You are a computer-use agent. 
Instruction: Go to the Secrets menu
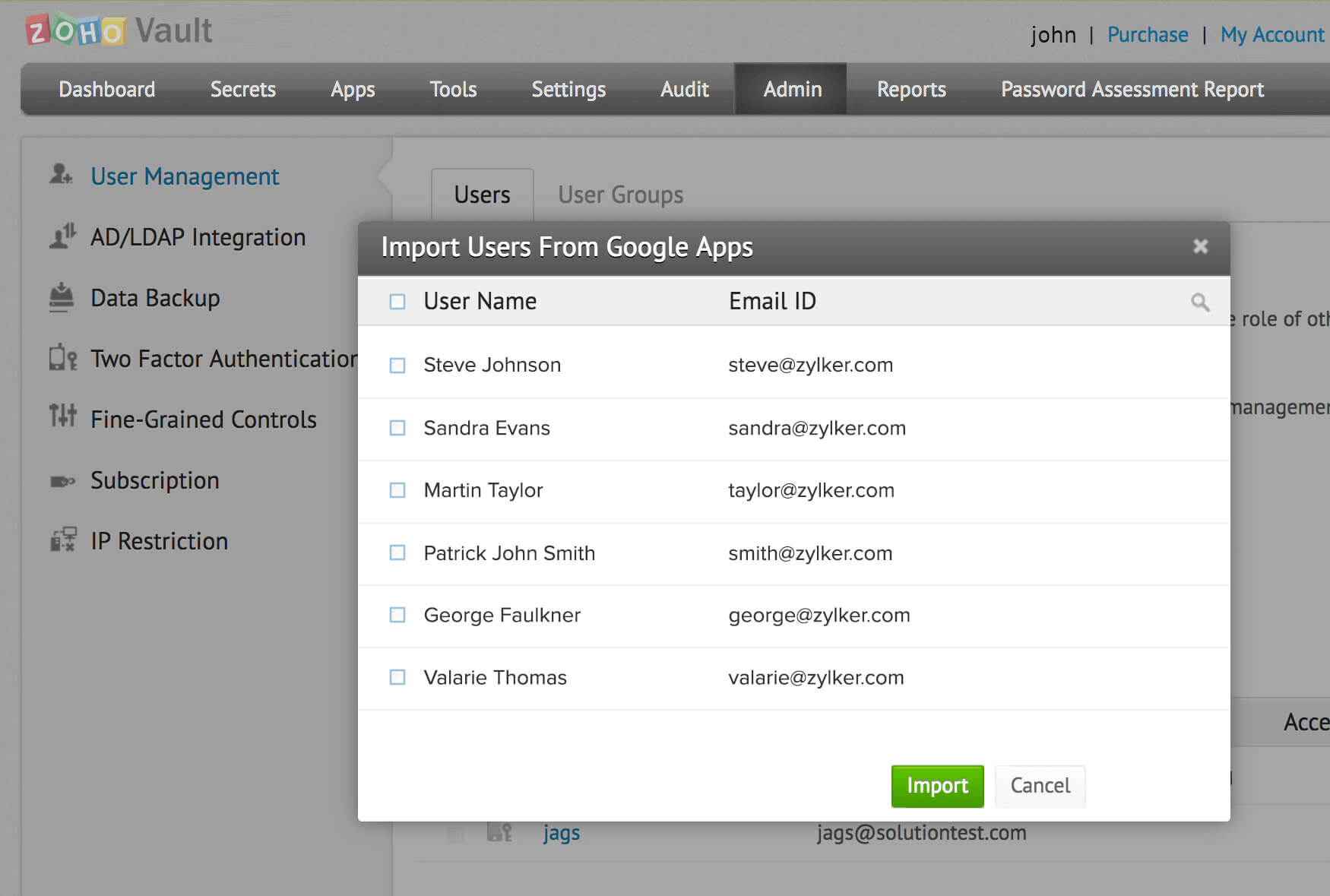242,90
